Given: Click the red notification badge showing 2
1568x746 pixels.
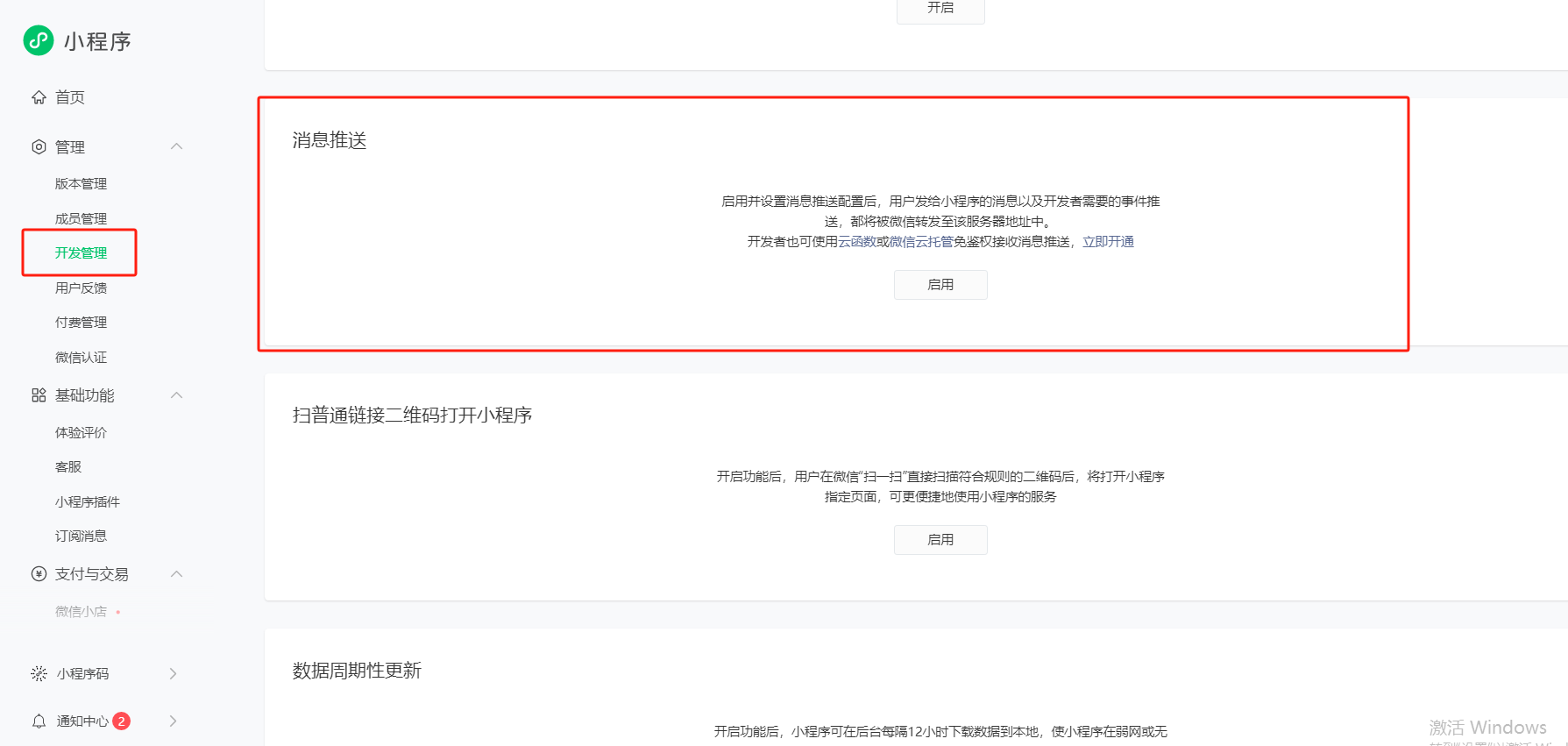Looking at the screenshot, I should pos(122,721).
